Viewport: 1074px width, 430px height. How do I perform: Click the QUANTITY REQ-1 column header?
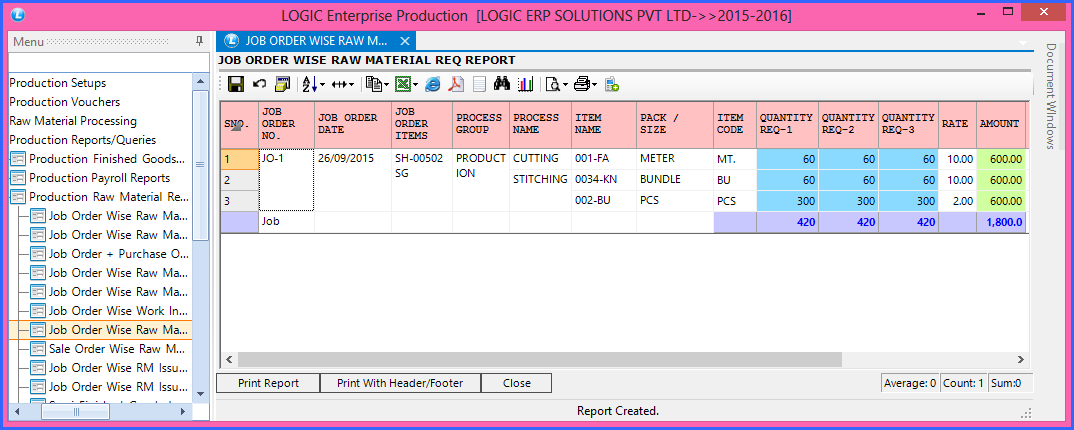click(x=787, y=124)
